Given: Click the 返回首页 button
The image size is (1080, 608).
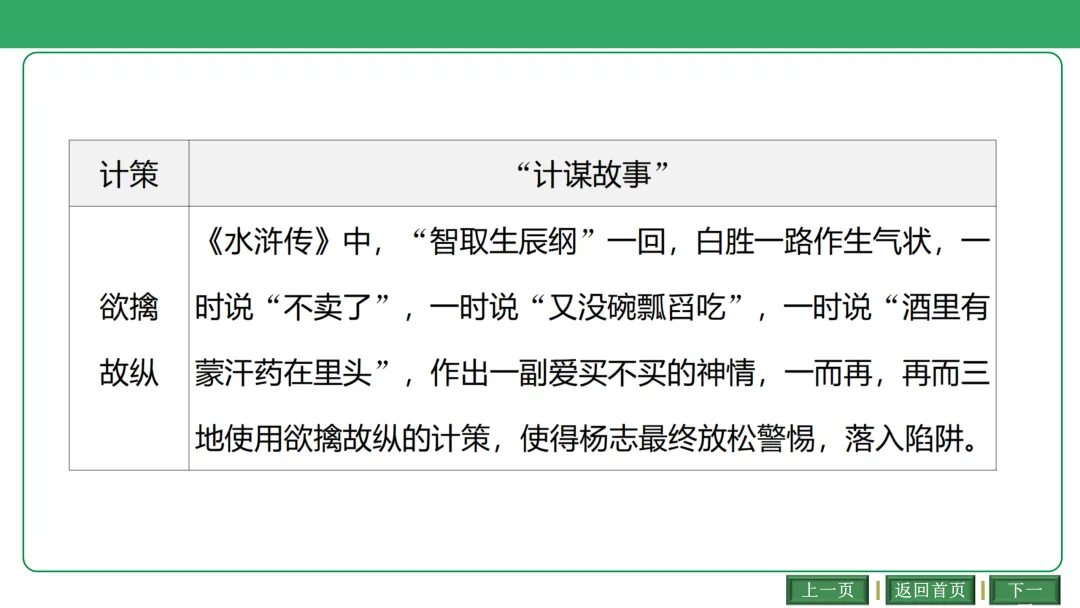Looking at the screenshot, I should coord(930,590).
